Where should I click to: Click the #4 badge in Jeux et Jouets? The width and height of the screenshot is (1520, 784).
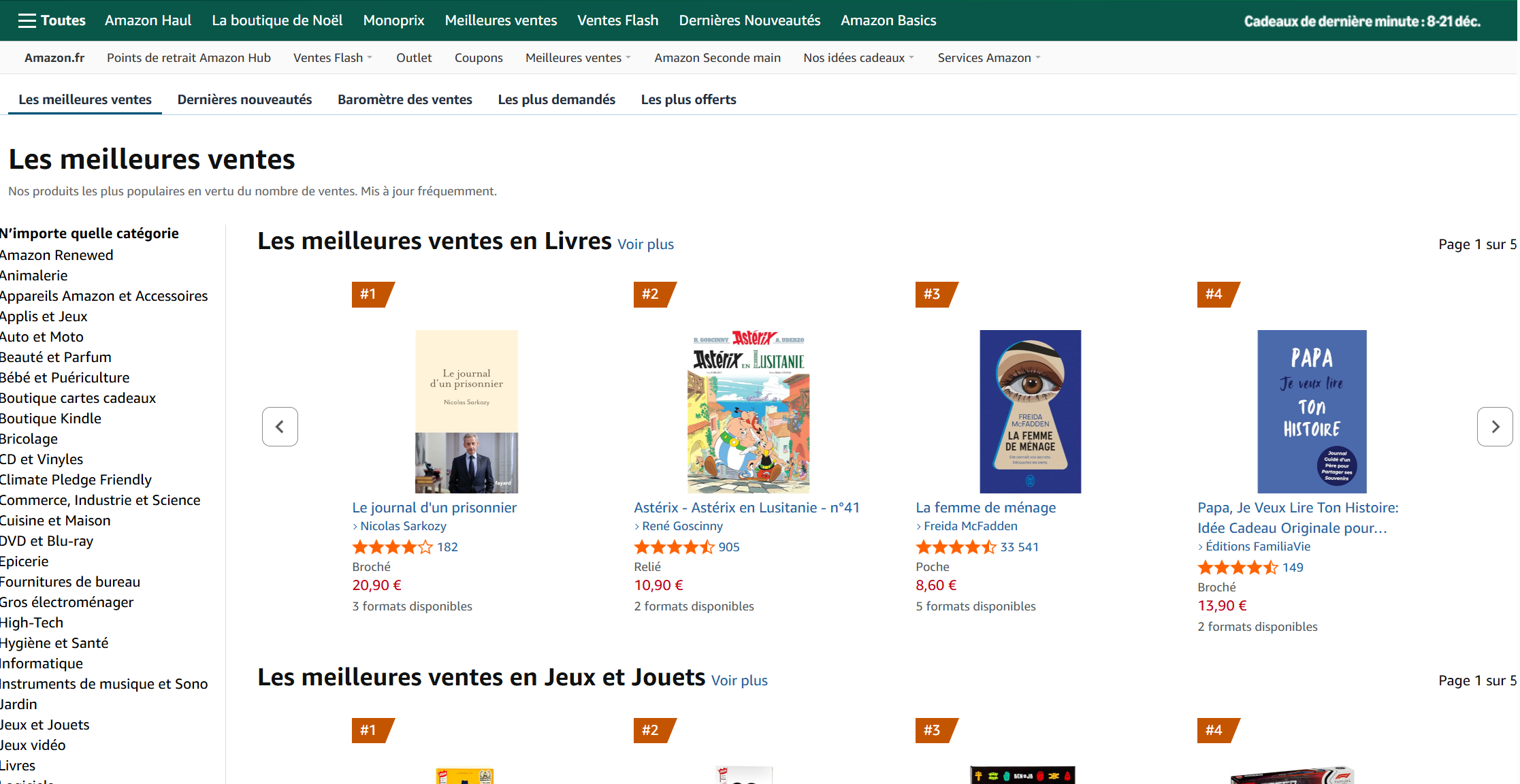tap(1217, 730)
